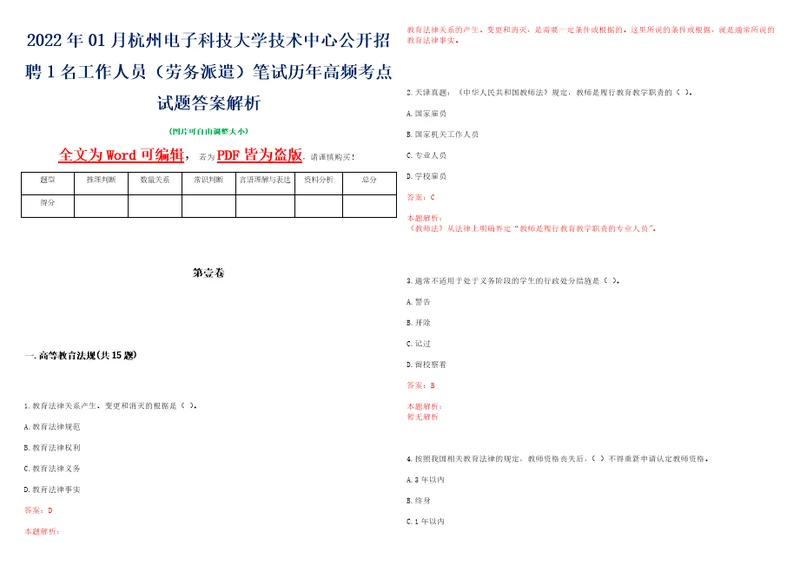Select the '第壹卷' heading

[x=208, y=273]
